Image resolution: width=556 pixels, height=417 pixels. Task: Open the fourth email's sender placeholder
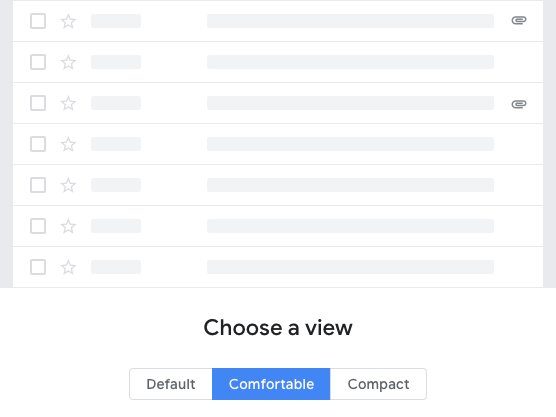116,144
